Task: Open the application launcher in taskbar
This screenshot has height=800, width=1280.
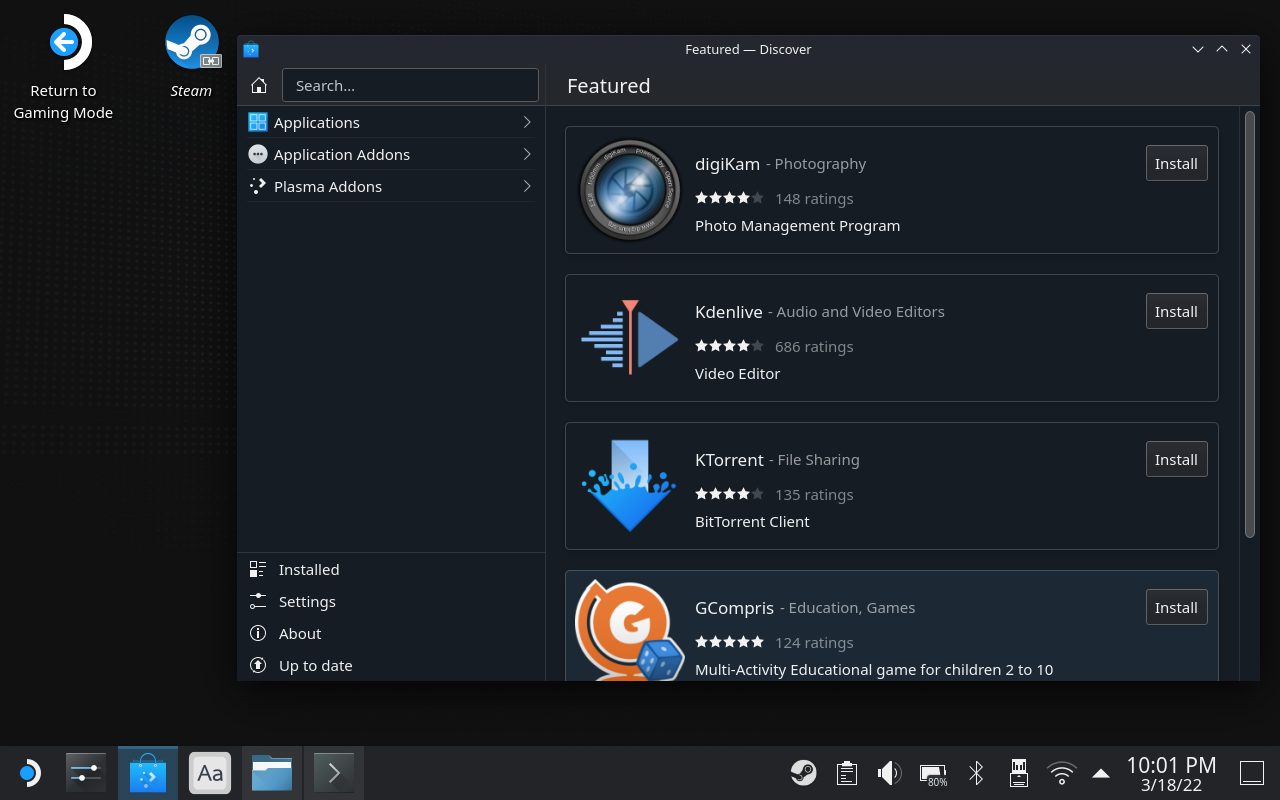Action: tap(29, 773)
